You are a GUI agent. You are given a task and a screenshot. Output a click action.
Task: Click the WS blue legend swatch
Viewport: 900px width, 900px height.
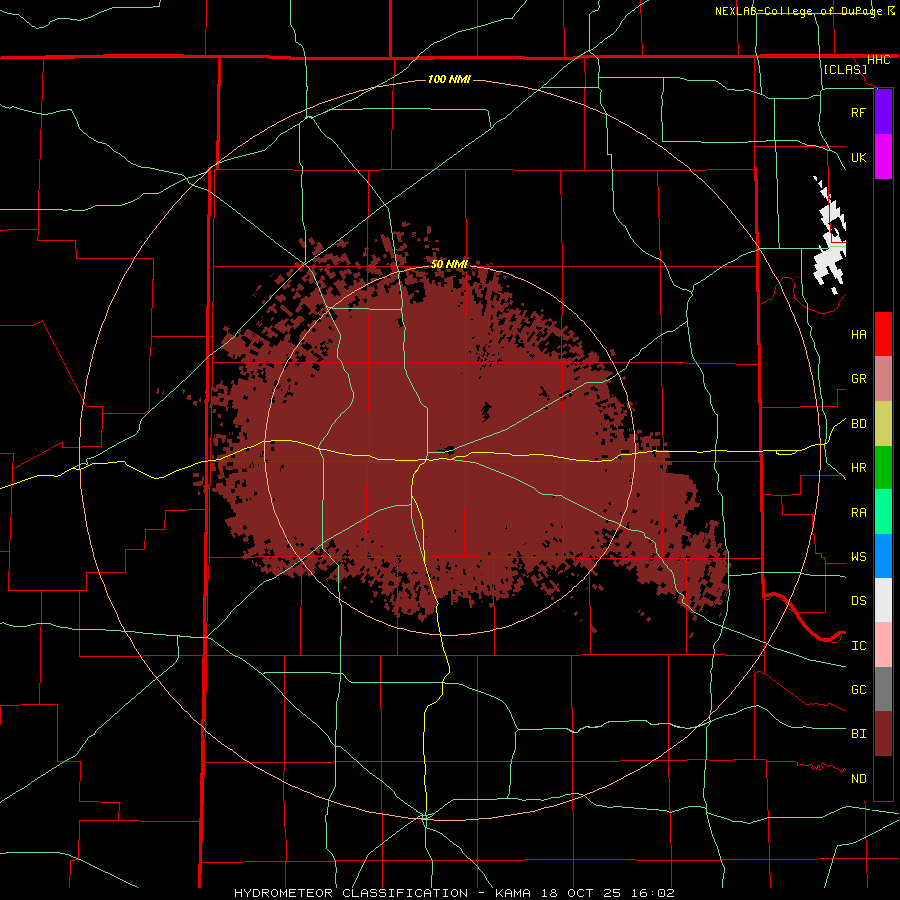(883, 556)
